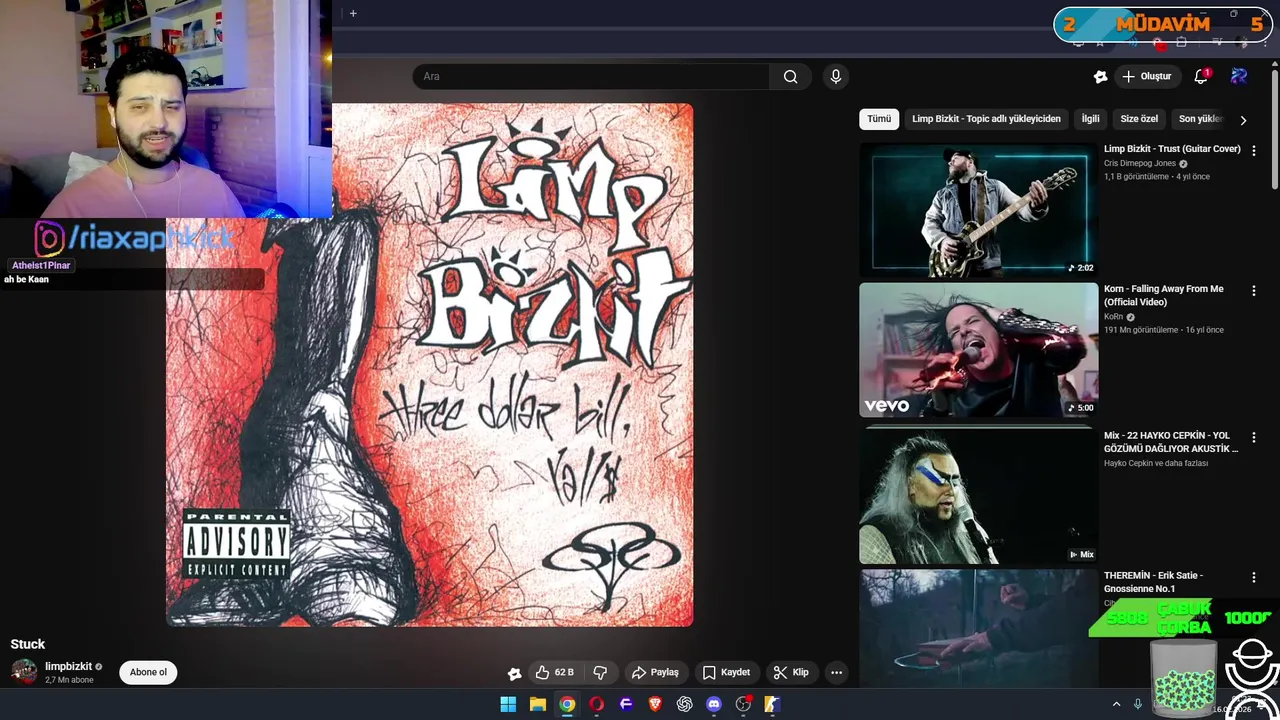Open the purple F app in the taskbar
The image size is (1280, 720).
tap(626, 704)
